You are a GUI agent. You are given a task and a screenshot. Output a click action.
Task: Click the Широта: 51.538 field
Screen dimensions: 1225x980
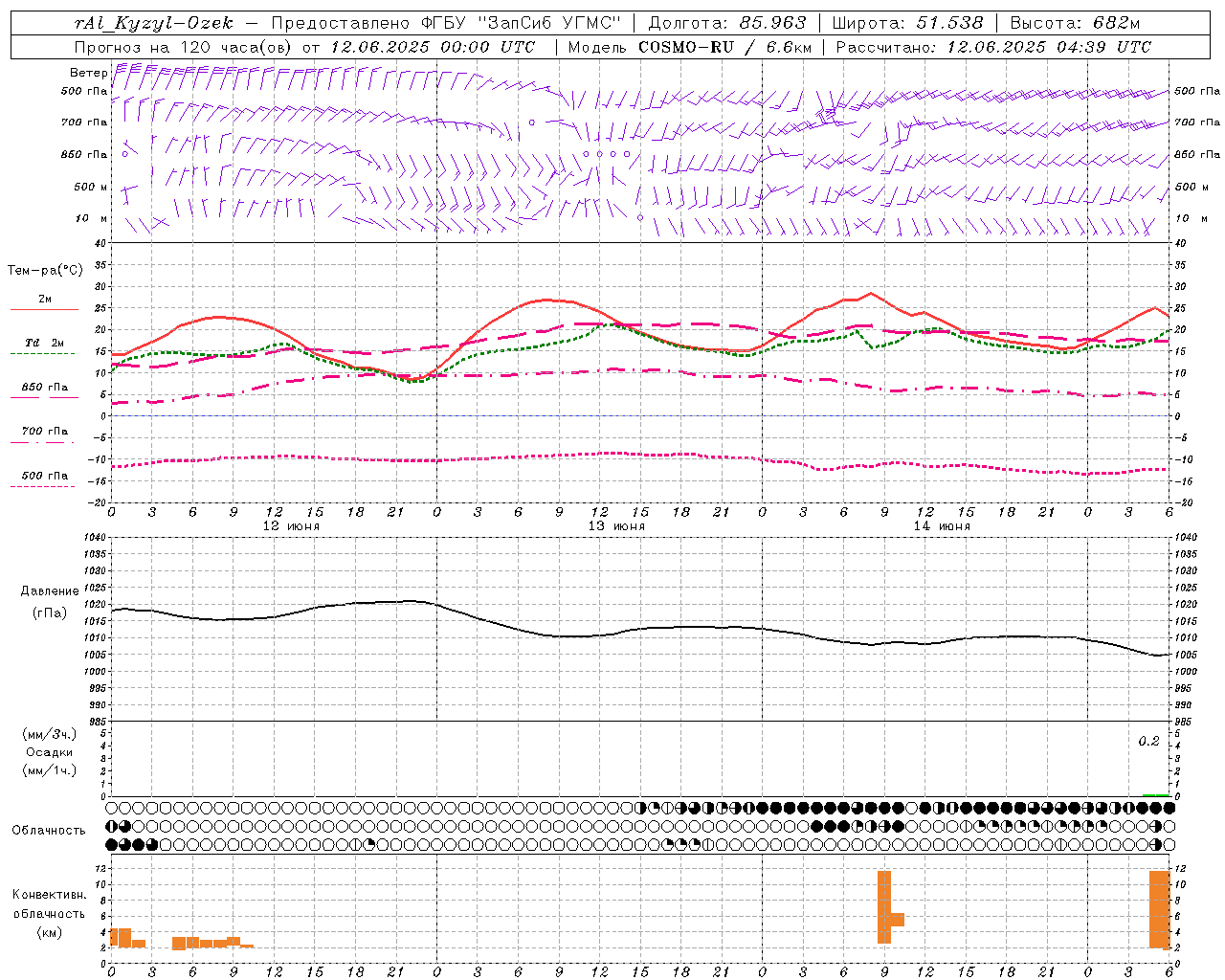point(908,23)
